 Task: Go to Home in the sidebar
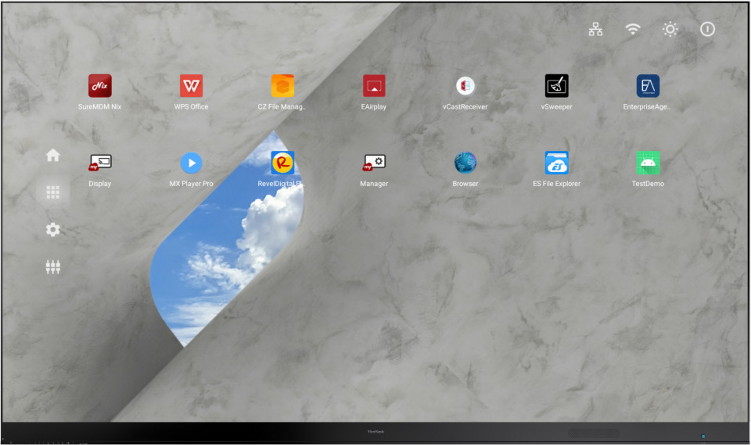click(x=53, y=156)
